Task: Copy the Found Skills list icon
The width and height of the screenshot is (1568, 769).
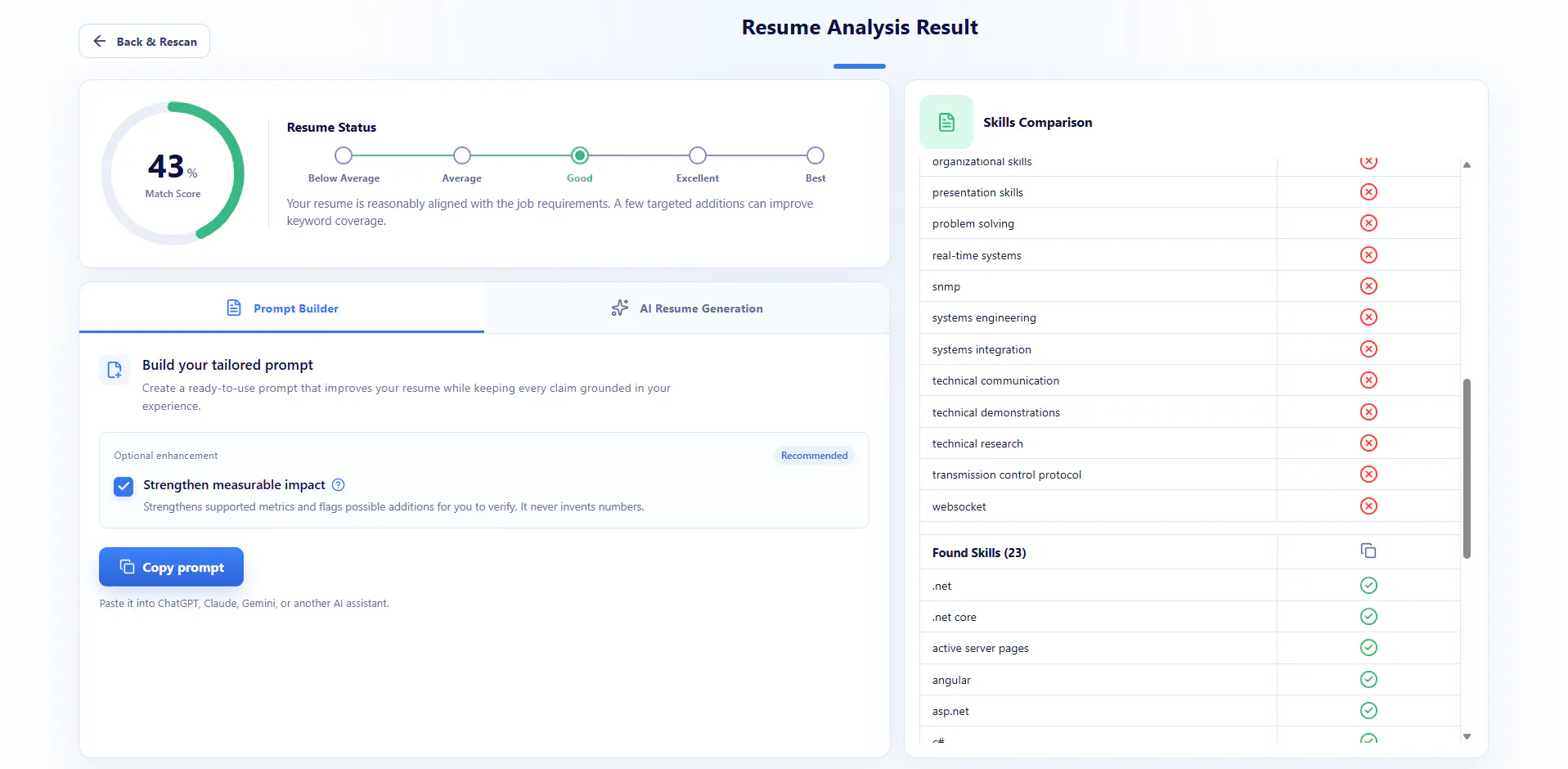Action: tap(1368, 551)
